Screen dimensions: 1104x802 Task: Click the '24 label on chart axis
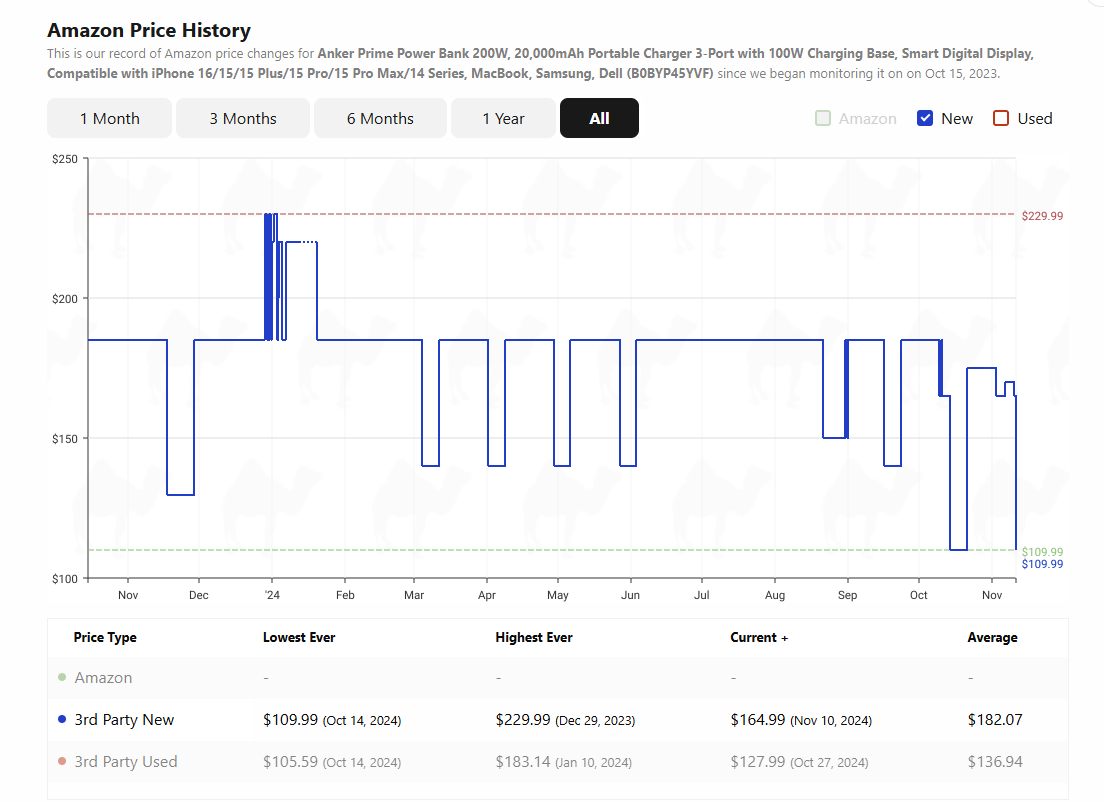272,595
